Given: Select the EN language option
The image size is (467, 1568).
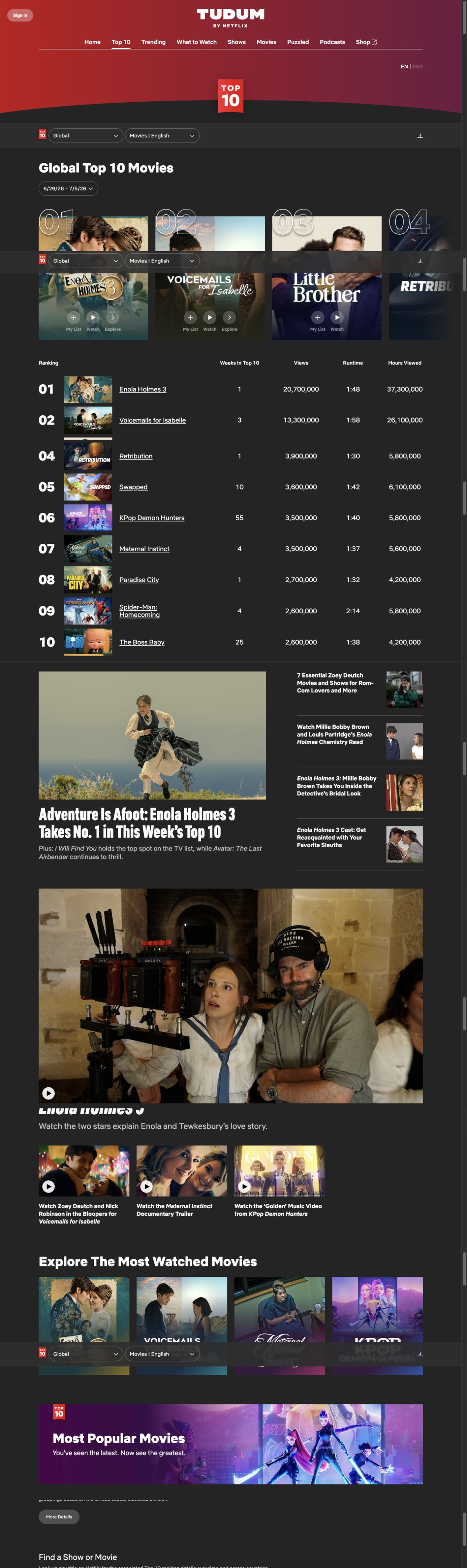Looking at the screenshot, I should pyautogui.click(x=404, y=67).
